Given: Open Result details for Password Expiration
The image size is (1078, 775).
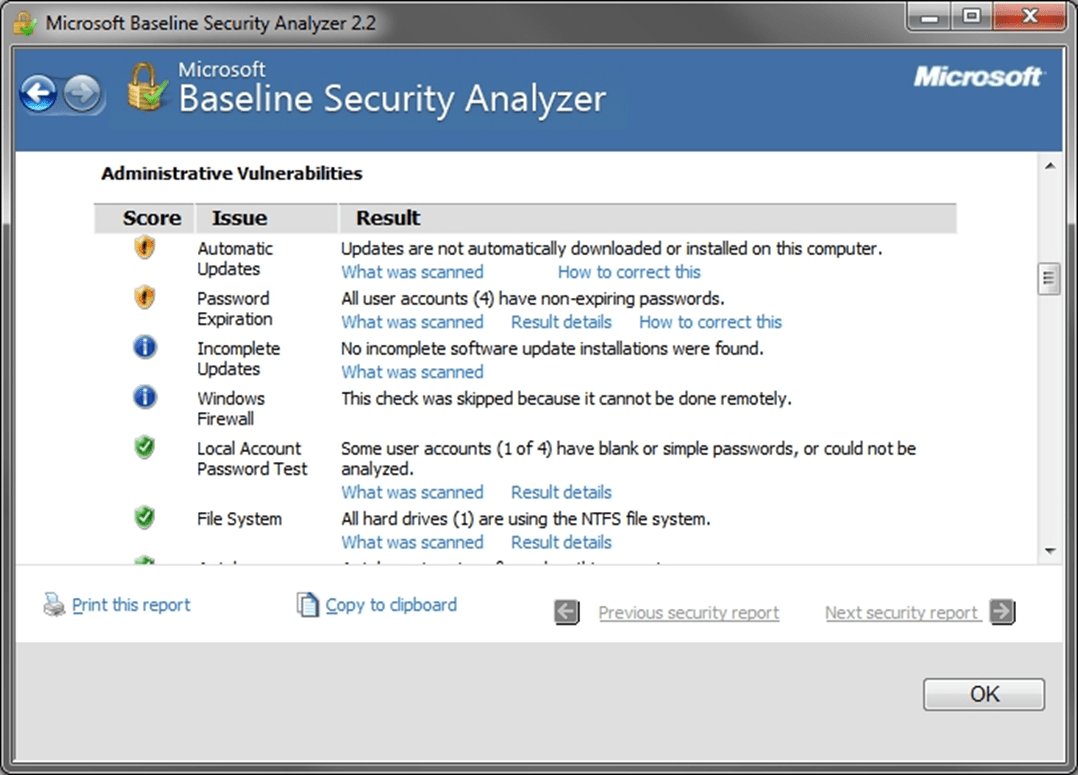Looking at the screenshot, I should [561, 323].
